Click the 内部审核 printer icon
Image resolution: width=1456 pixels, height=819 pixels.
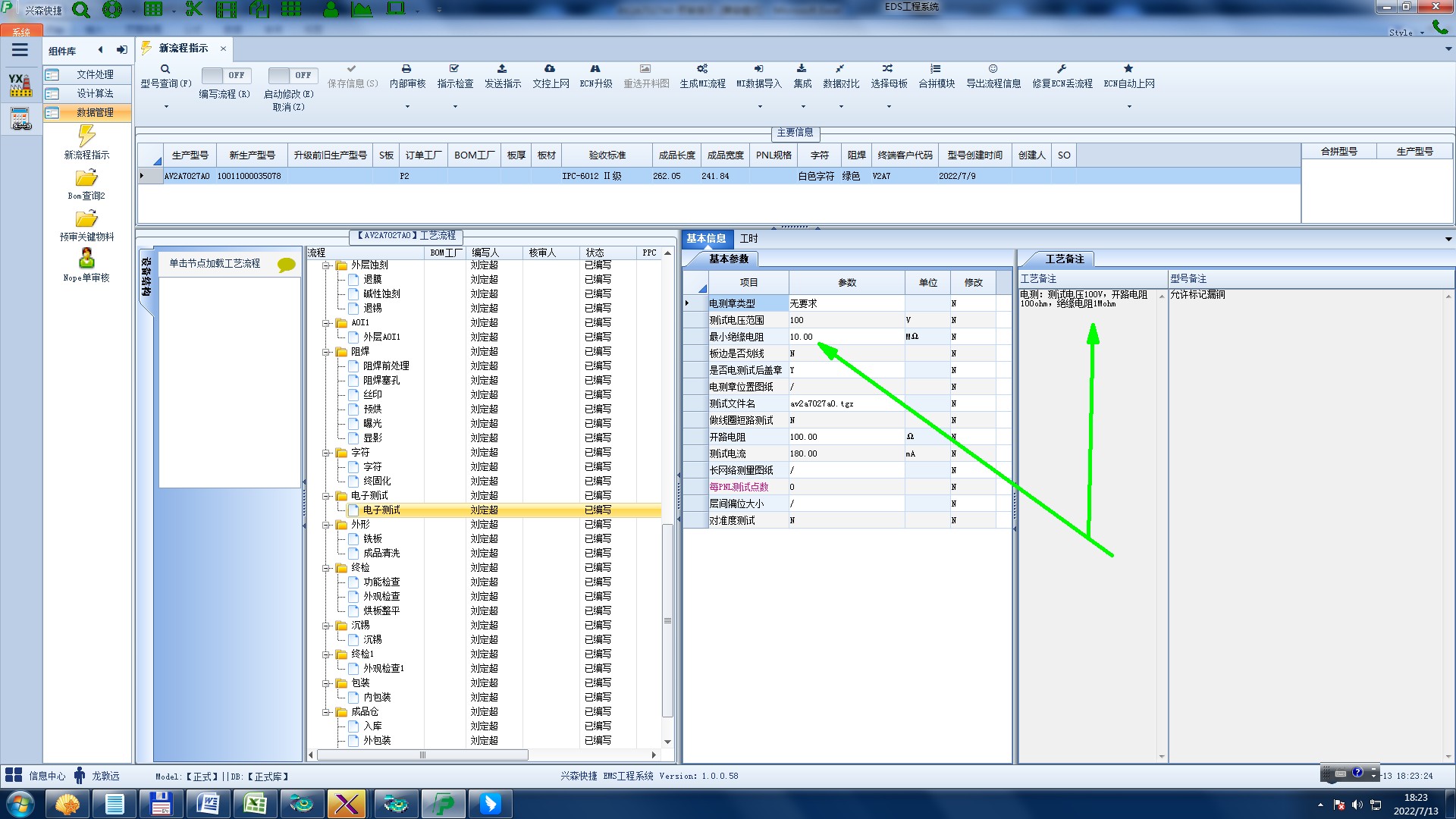pos(406,69)
